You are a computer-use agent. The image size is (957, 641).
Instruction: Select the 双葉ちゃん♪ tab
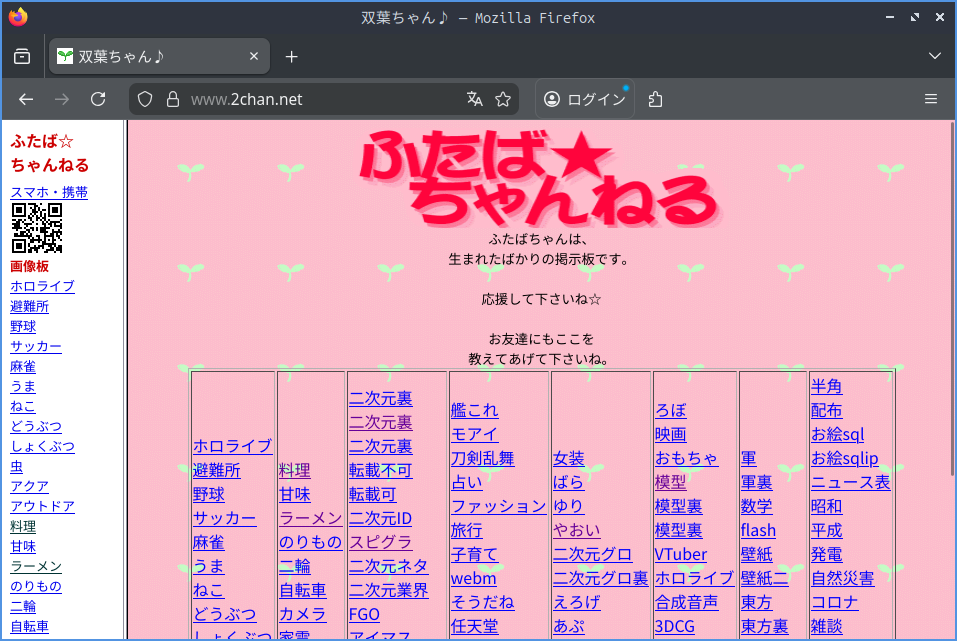click(x=150, y=57)
